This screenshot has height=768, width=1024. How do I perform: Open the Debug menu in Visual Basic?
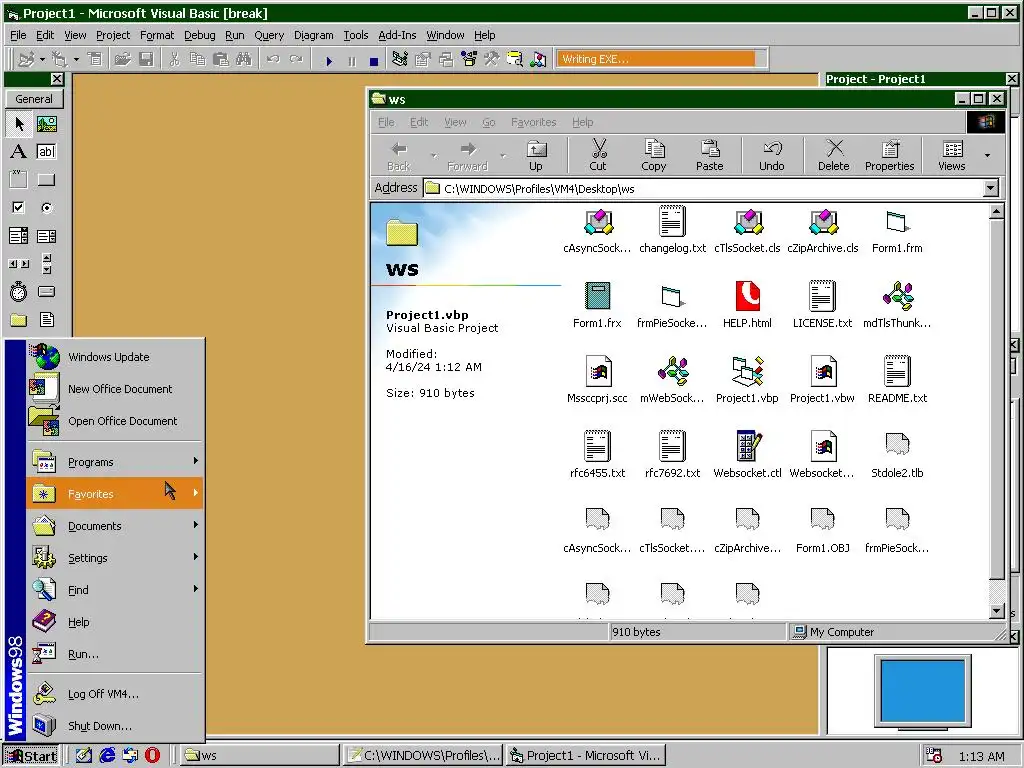point(199,35)
